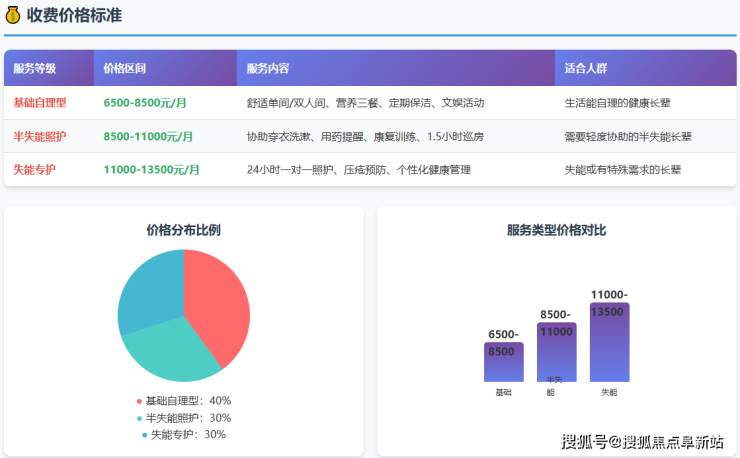Click the teal slice of the pie chart
Viewport: 740px width, 458px height.
pyautogui.click(x=170, y=350)
